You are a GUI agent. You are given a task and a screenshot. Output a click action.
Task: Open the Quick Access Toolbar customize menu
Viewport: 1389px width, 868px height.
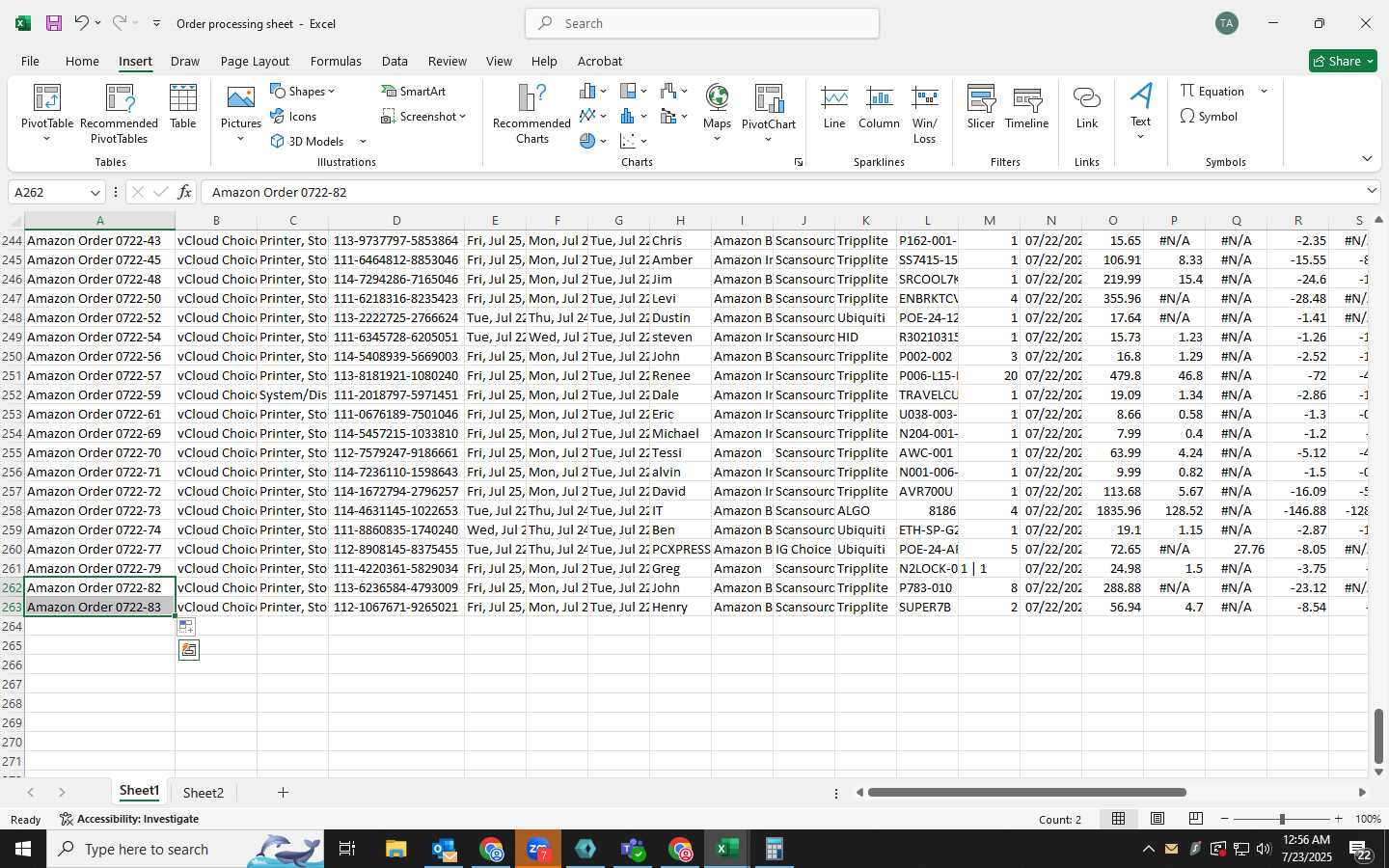point(156,23)
